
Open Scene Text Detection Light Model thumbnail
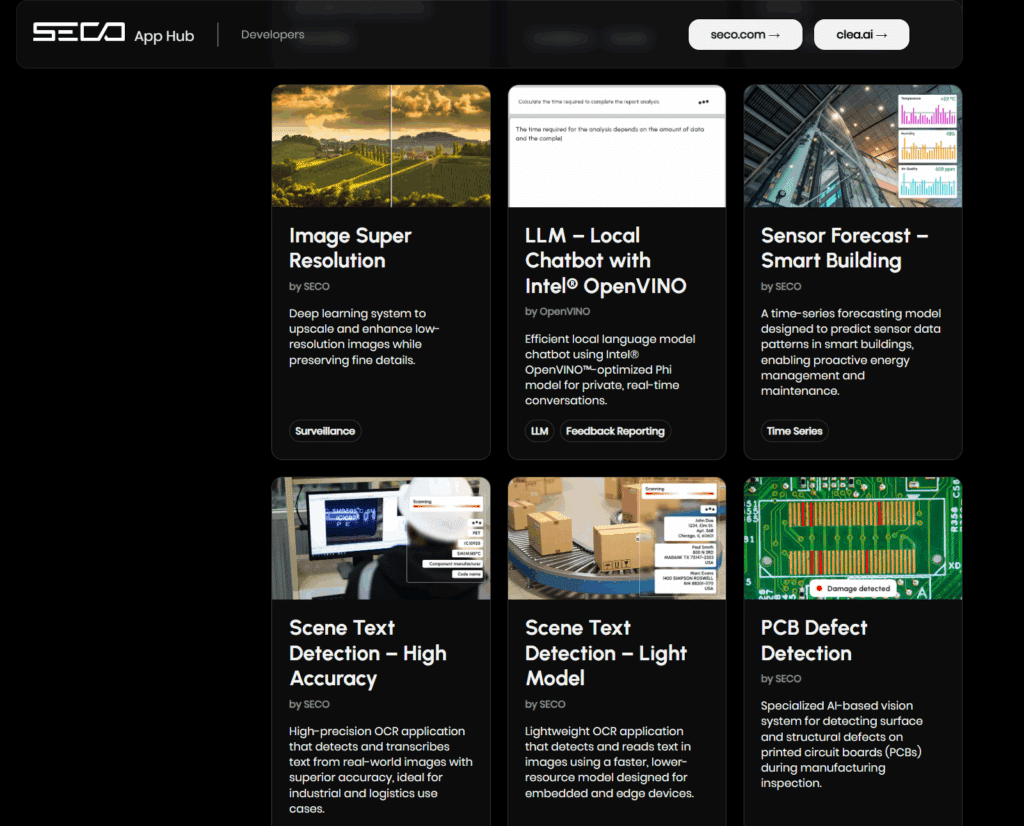click(x=616, y=538)
